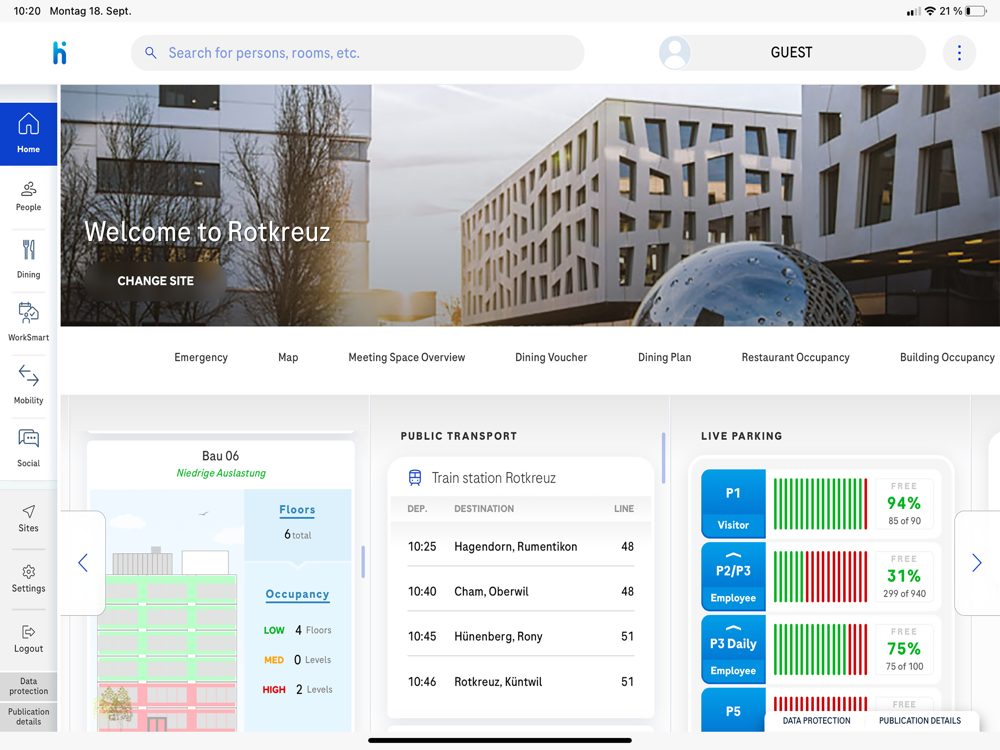Click P2/P3 occupancy bar indicator
This screenshot has width=1000, height=750.
820,577
